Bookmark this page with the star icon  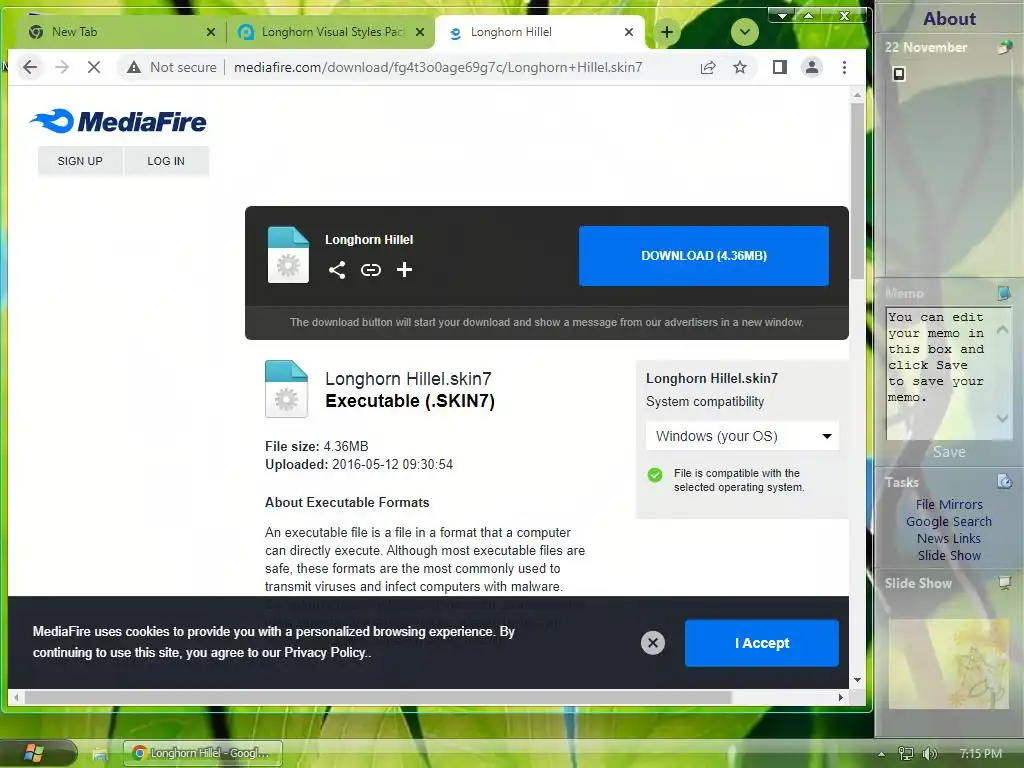coord(740,67)
